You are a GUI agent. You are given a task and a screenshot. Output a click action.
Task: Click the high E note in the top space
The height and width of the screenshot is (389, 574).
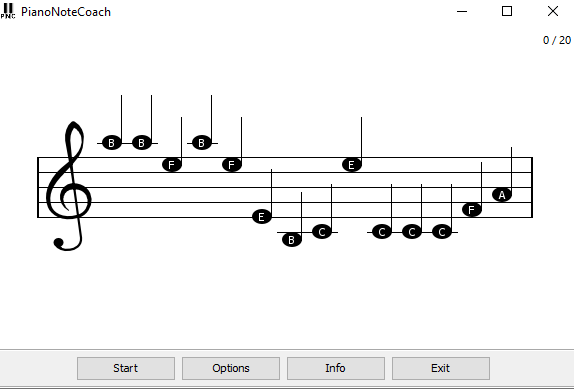(x=352, y=165)
